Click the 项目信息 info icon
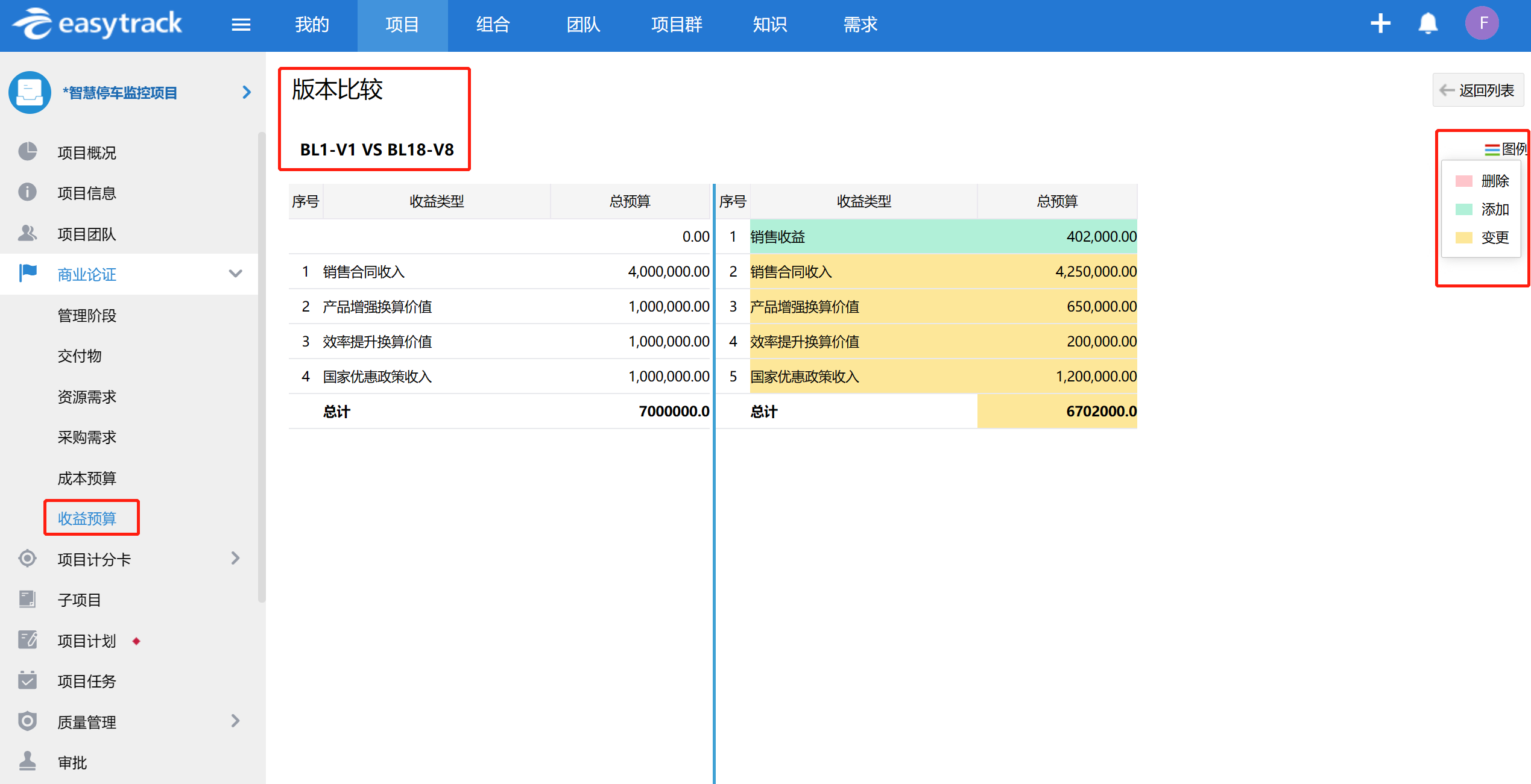The image size is (1531, 784). click(27, 192)
